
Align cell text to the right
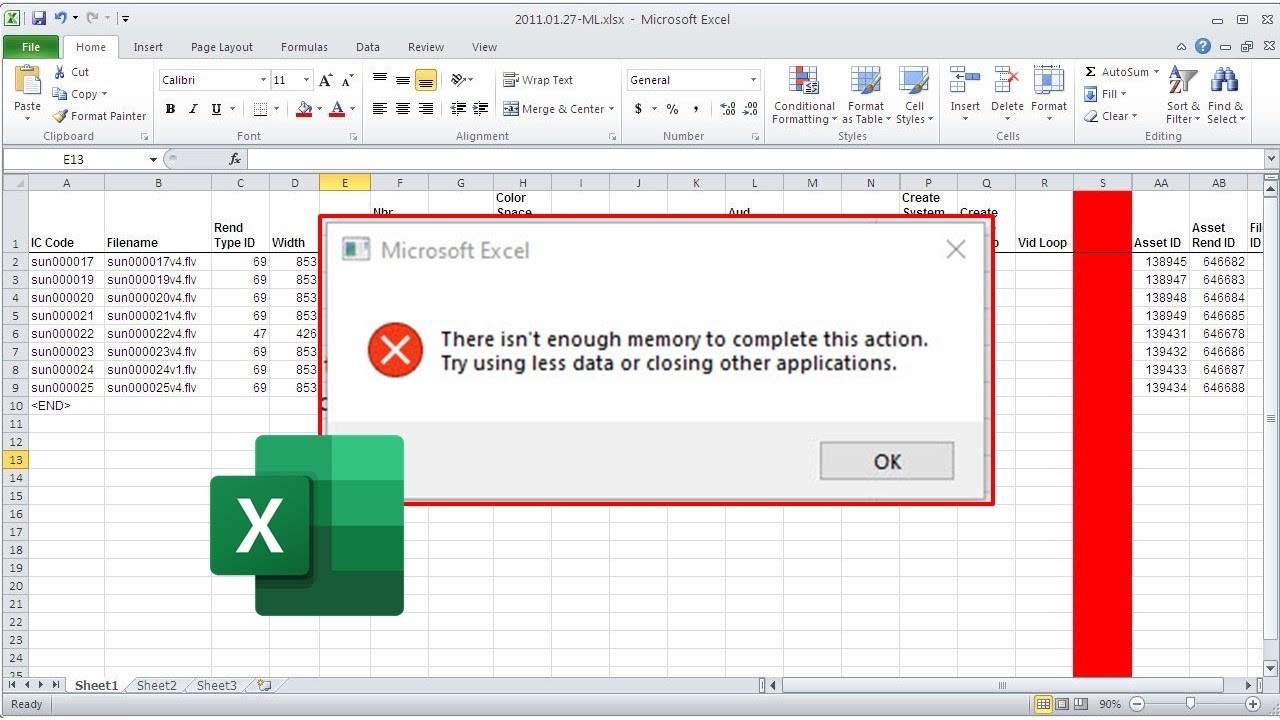pos(425,109)
